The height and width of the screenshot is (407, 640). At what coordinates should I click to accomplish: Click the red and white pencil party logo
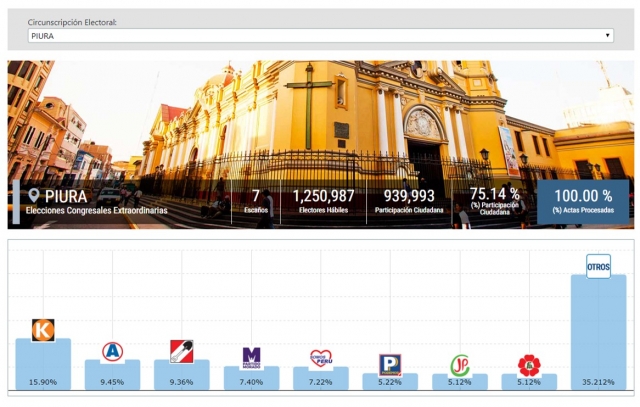[181, 351]
